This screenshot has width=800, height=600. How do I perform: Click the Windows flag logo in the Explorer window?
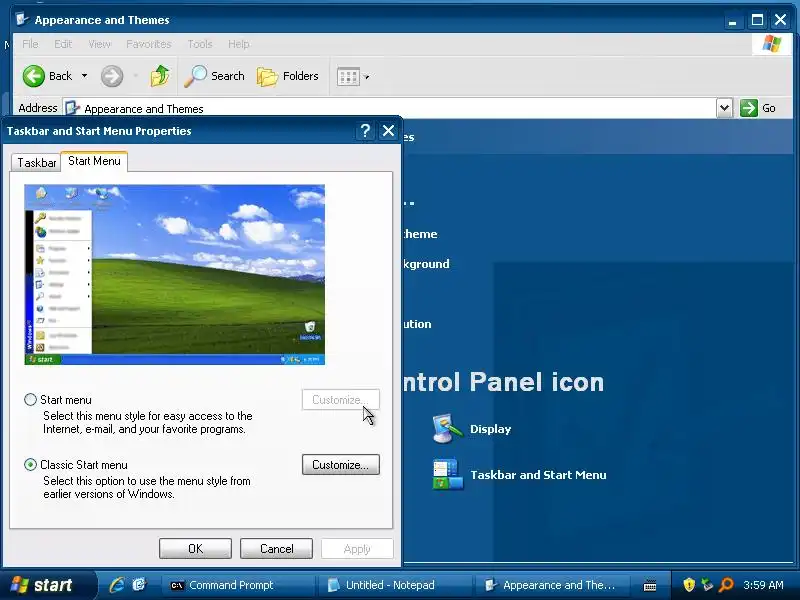pyautogui.click(x=771, y=44)
